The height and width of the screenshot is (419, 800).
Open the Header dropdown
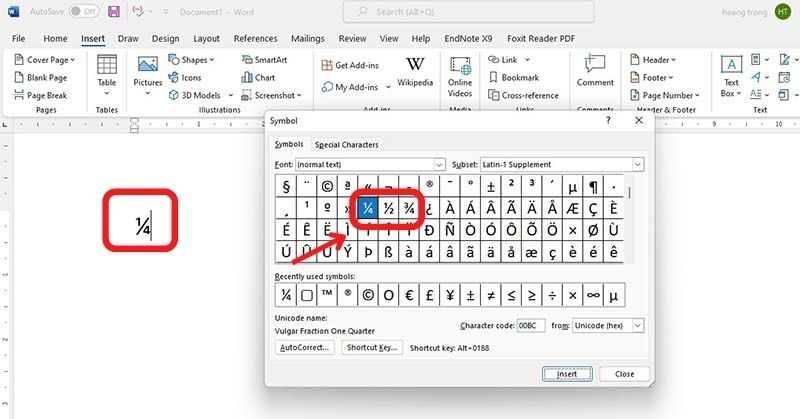[x=653, y=60]
